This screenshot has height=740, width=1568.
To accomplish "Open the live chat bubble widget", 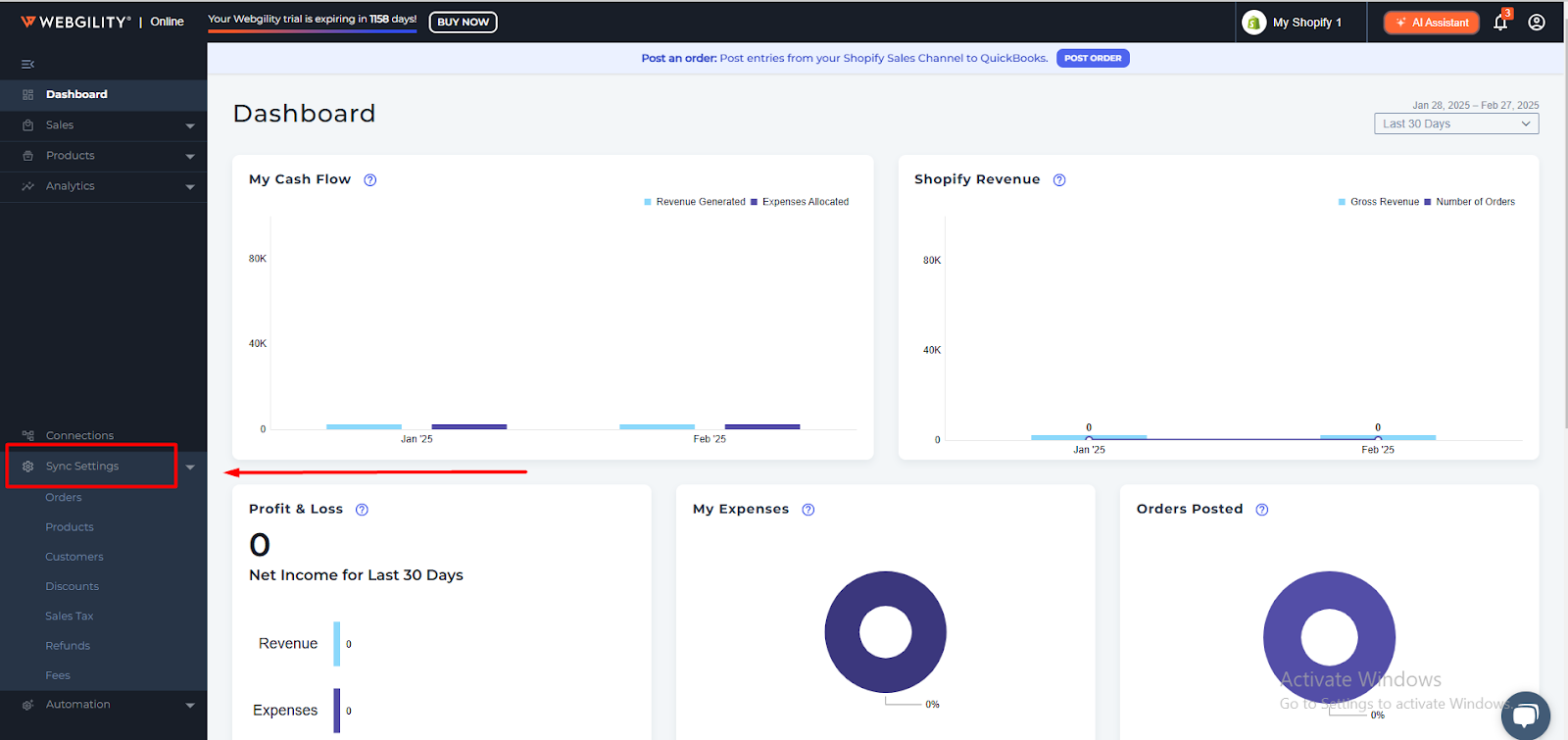I will [1525, 715].
